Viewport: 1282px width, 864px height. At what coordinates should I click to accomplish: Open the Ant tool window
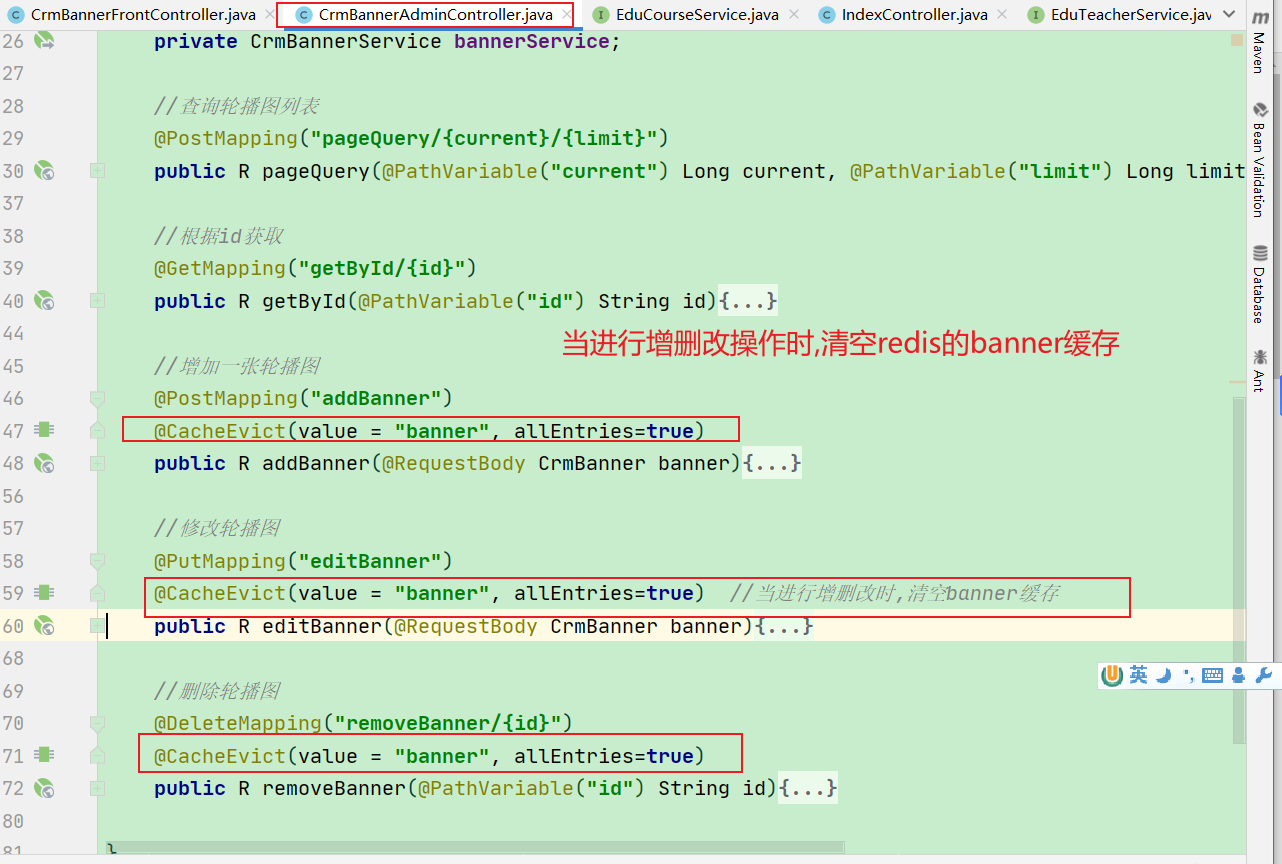[1260, 370]
